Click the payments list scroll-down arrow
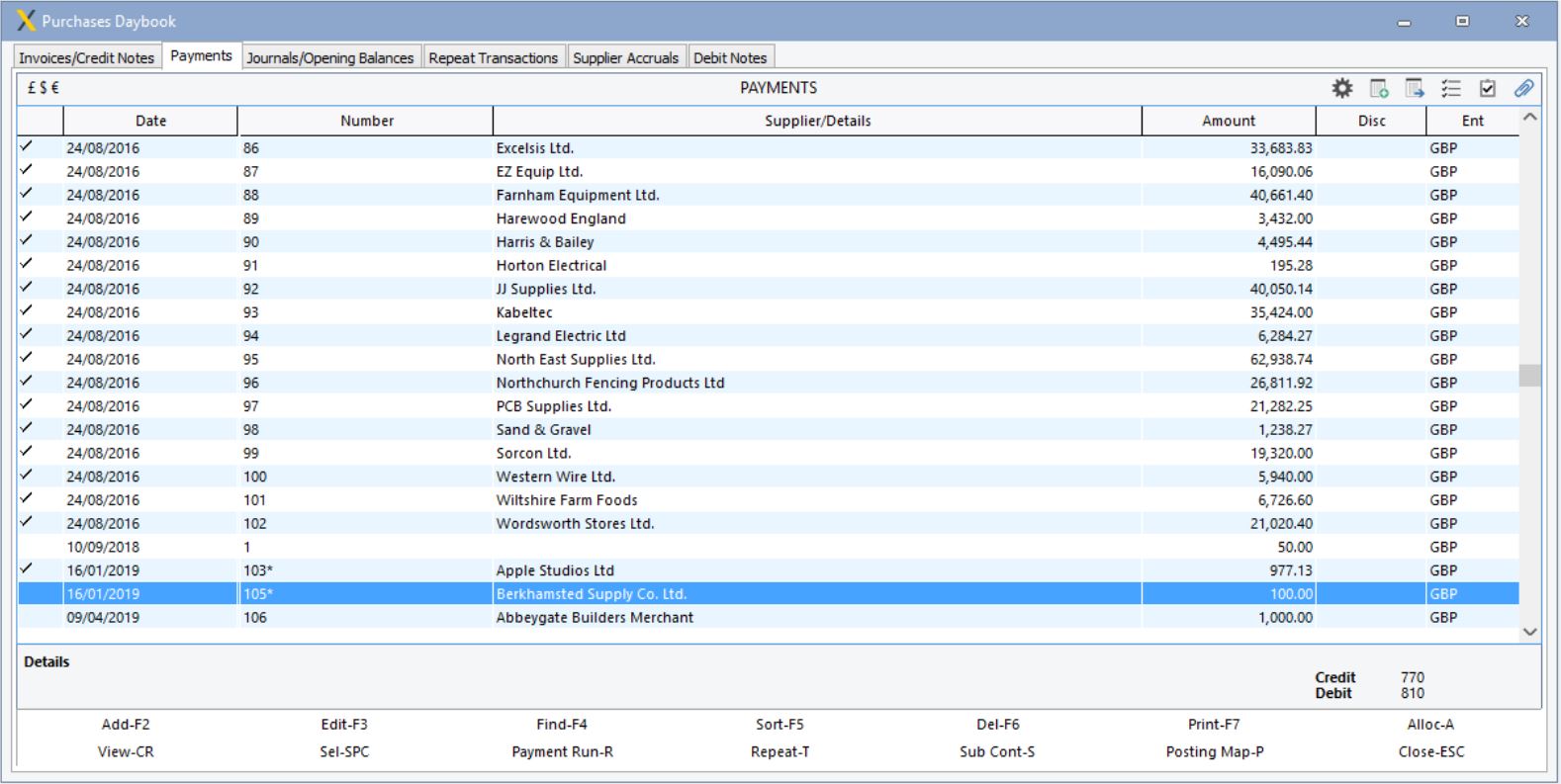The image size is (1561, 784). [x=1530, y=632]
